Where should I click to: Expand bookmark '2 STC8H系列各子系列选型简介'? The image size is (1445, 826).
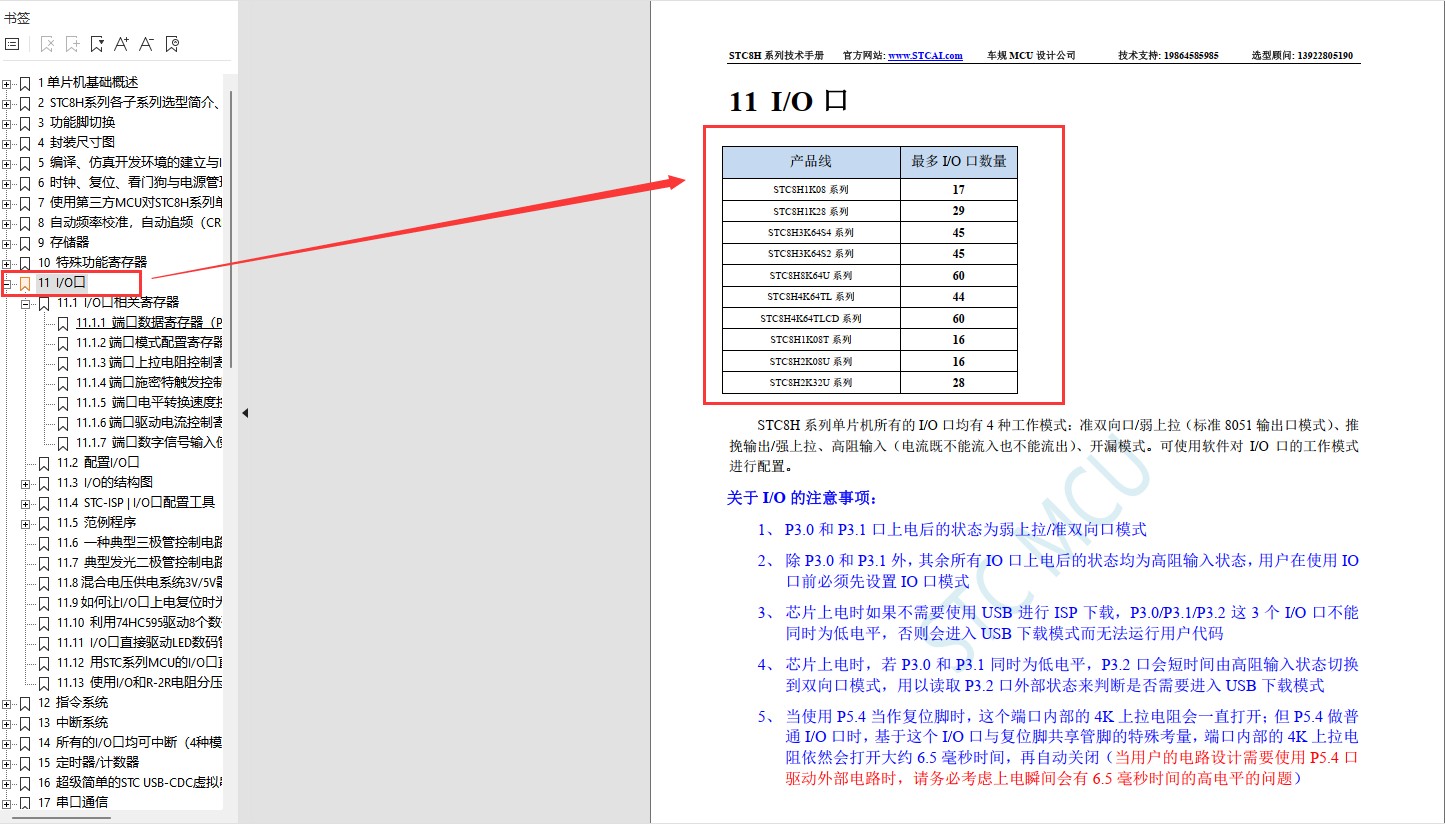point(7,103)
